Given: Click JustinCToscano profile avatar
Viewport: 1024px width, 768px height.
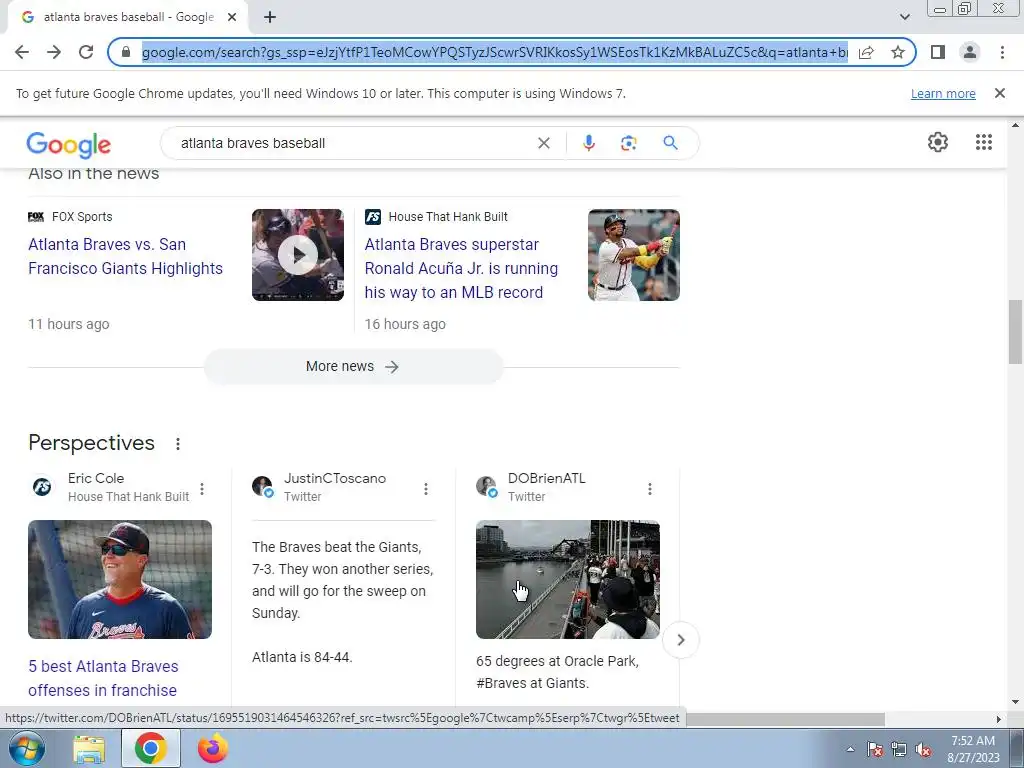Looking at the screenshot, I should (x=263, y=487).
